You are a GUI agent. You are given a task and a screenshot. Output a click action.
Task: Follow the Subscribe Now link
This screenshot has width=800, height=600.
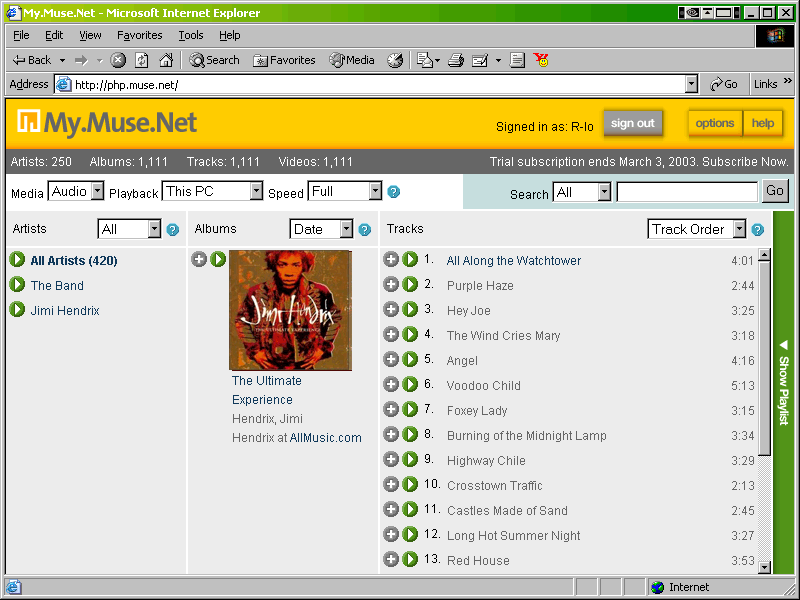pos(745,162)
